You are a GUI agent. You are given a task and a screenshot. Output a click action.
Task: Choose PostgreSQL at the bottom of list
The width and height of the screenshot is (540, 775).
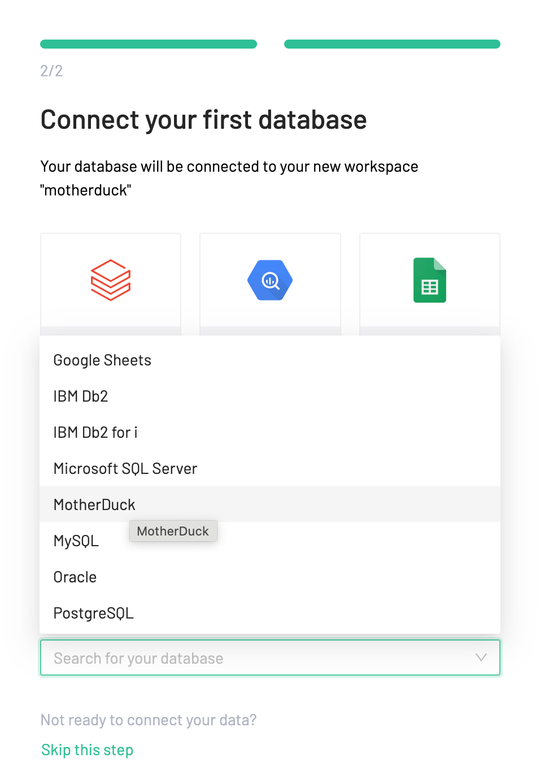point(270,613)
